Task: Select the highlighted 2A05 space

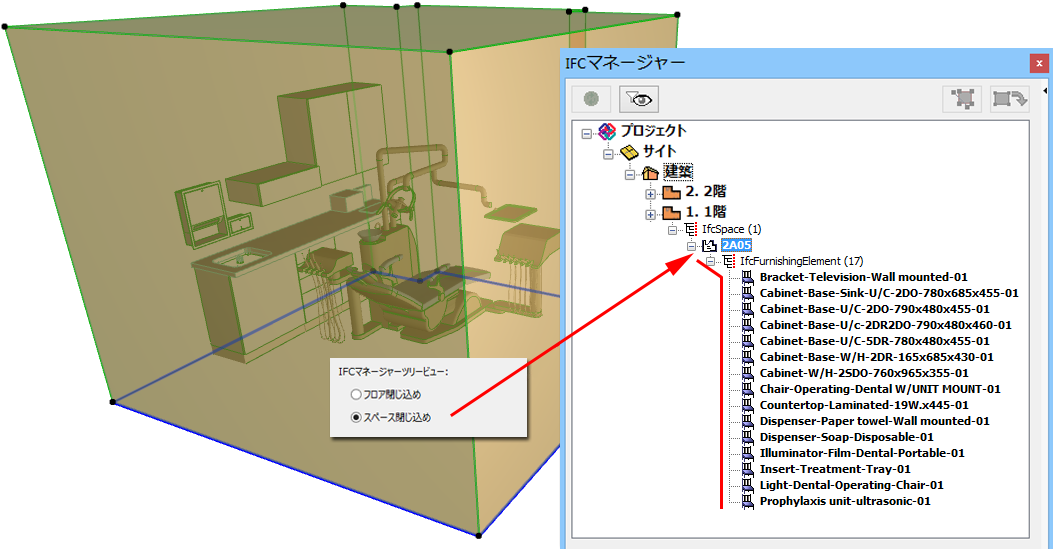Action: [x=736, y=246]
